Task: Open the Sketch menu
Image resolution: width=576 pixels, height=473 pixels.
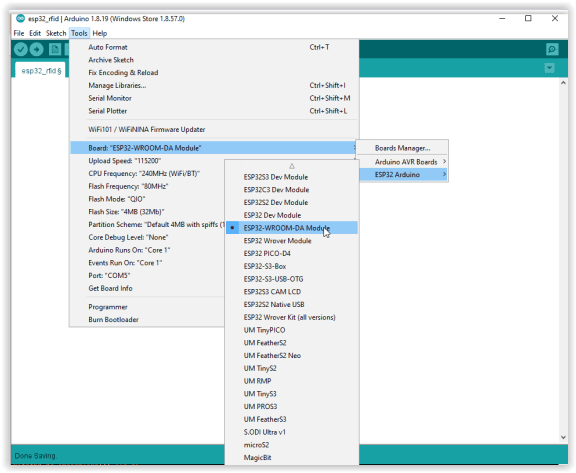Action: coord(56,33)
